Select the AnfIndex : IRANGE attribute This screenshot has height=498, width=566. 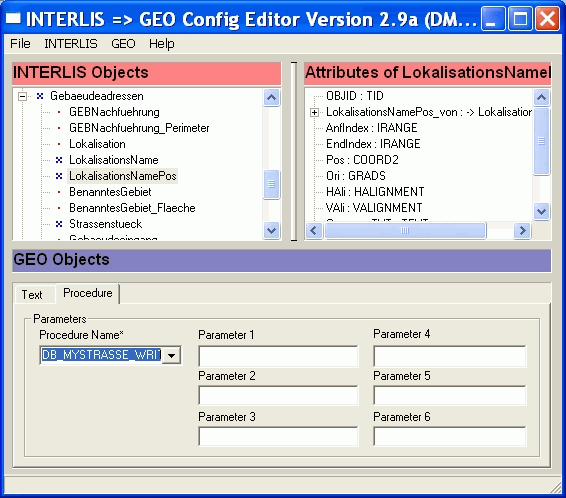tap(371, 128)
